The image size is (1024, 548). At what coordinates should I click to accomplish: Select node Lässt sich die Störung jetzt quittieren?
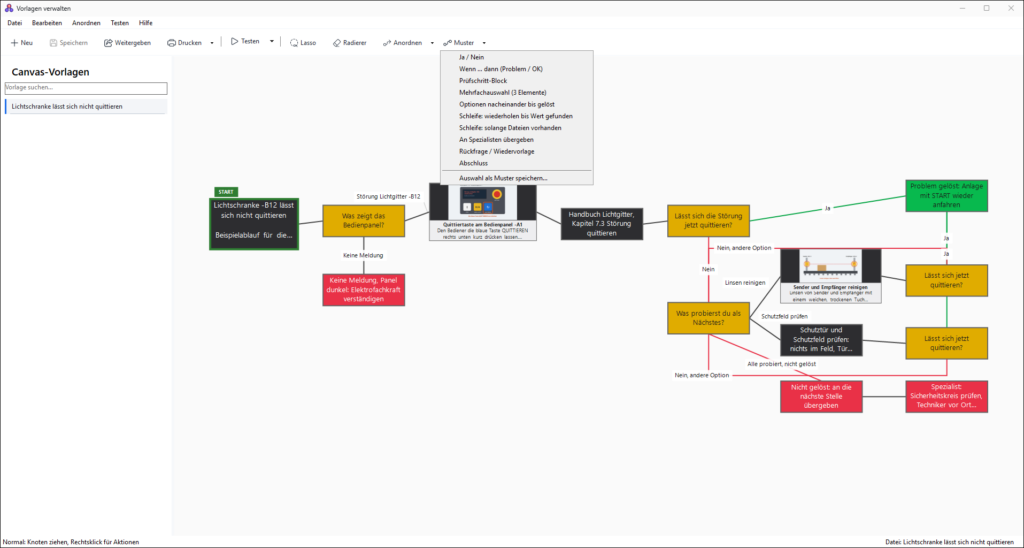709,221
